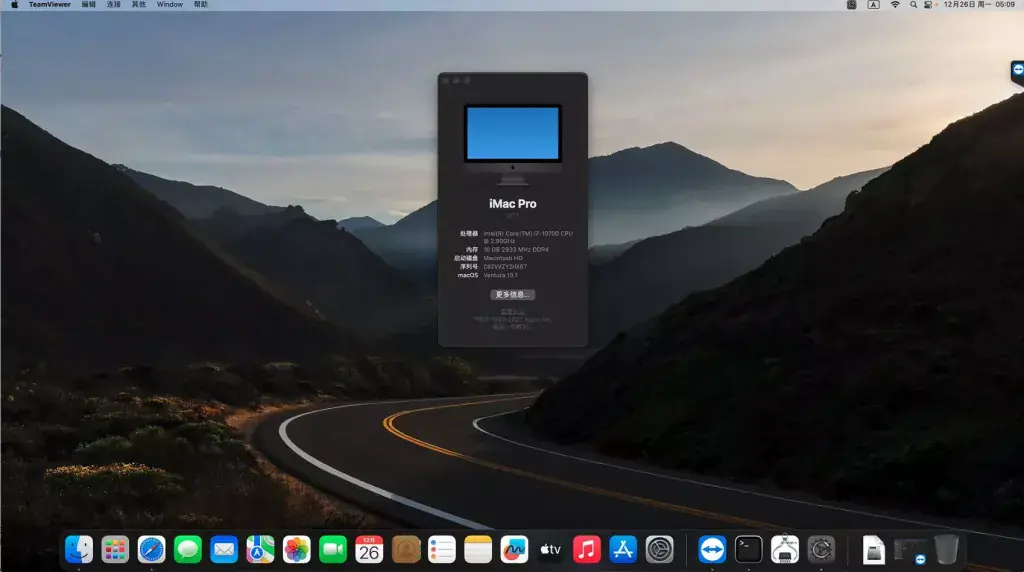Open Apple TV in the dock
This screenshot has width=1024, height=572.
(x=551, y=549)
